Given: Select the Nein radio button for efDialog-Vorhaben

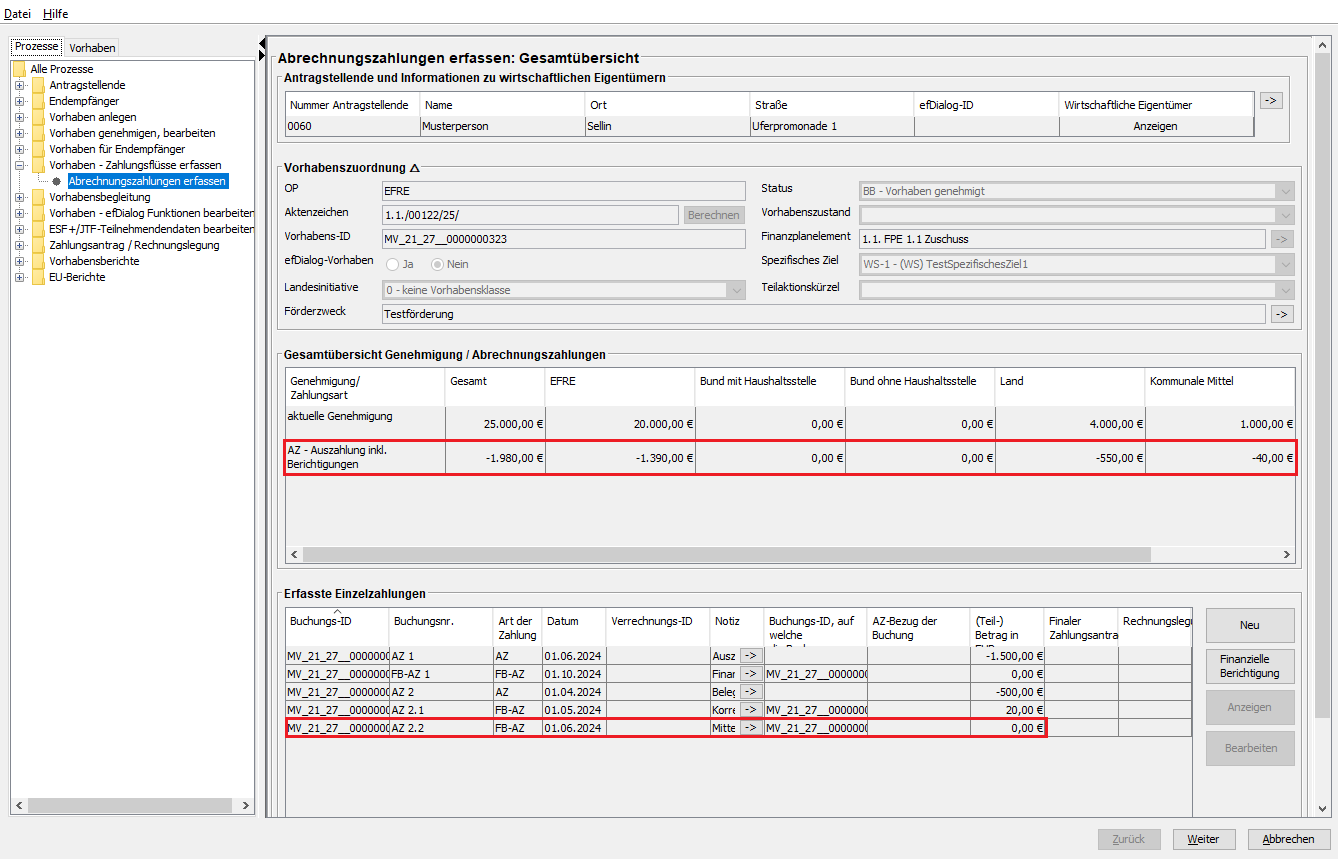Looking at the screenshot, I should pos(437,264).
